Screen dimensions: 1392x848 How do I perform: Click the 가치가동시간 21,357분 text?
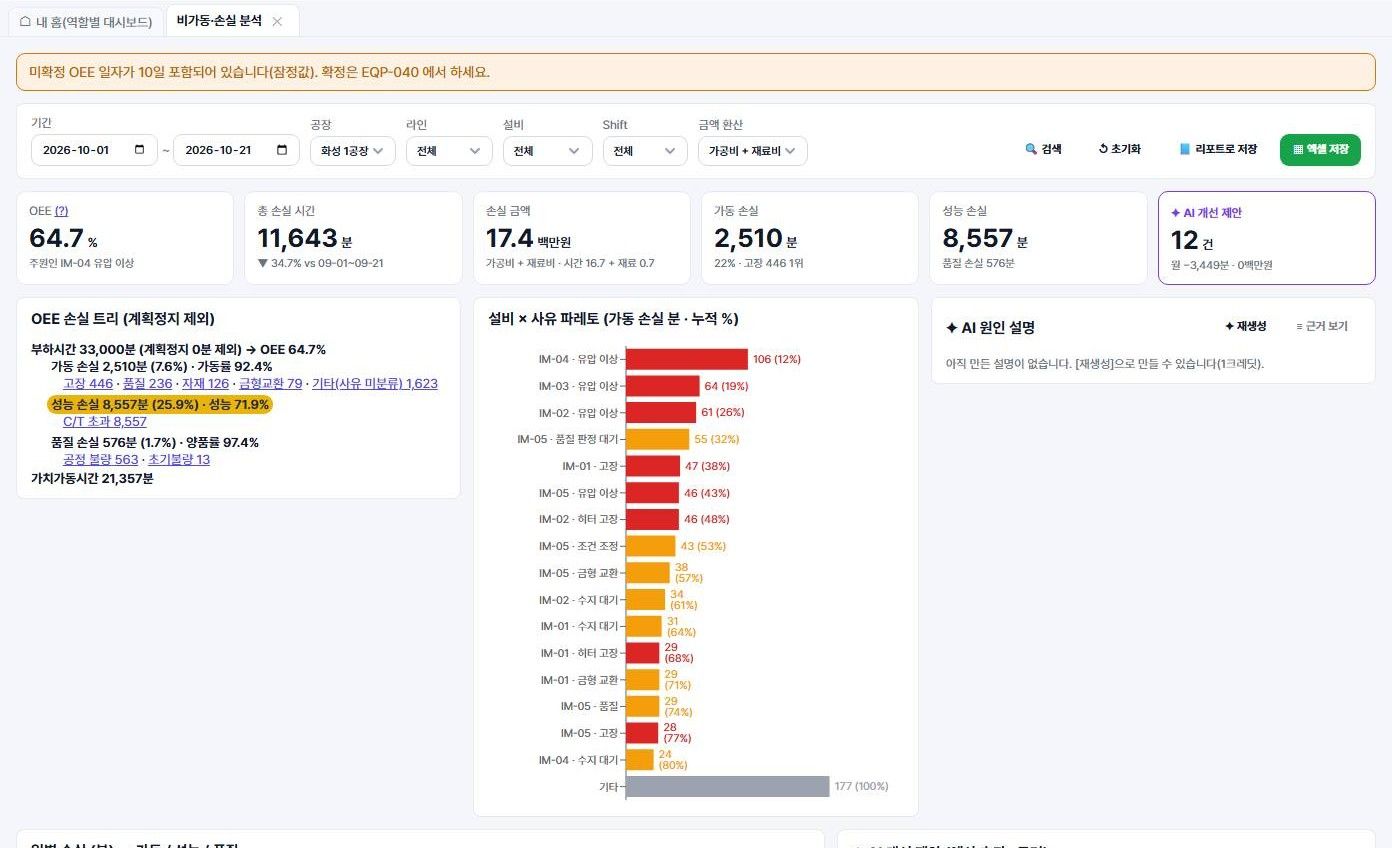(92, 479)
